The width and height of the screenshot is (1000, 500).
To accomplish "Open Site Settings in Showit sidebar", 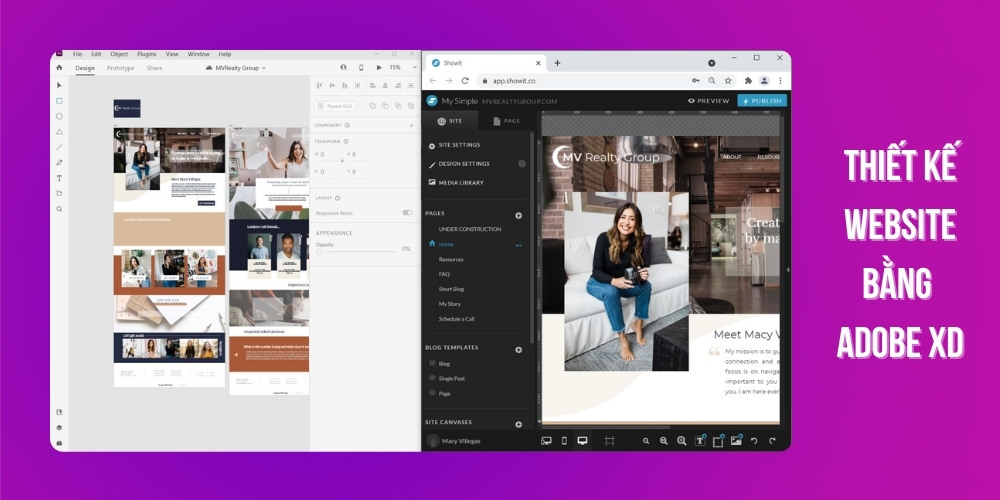I will [x=454, y=145].
